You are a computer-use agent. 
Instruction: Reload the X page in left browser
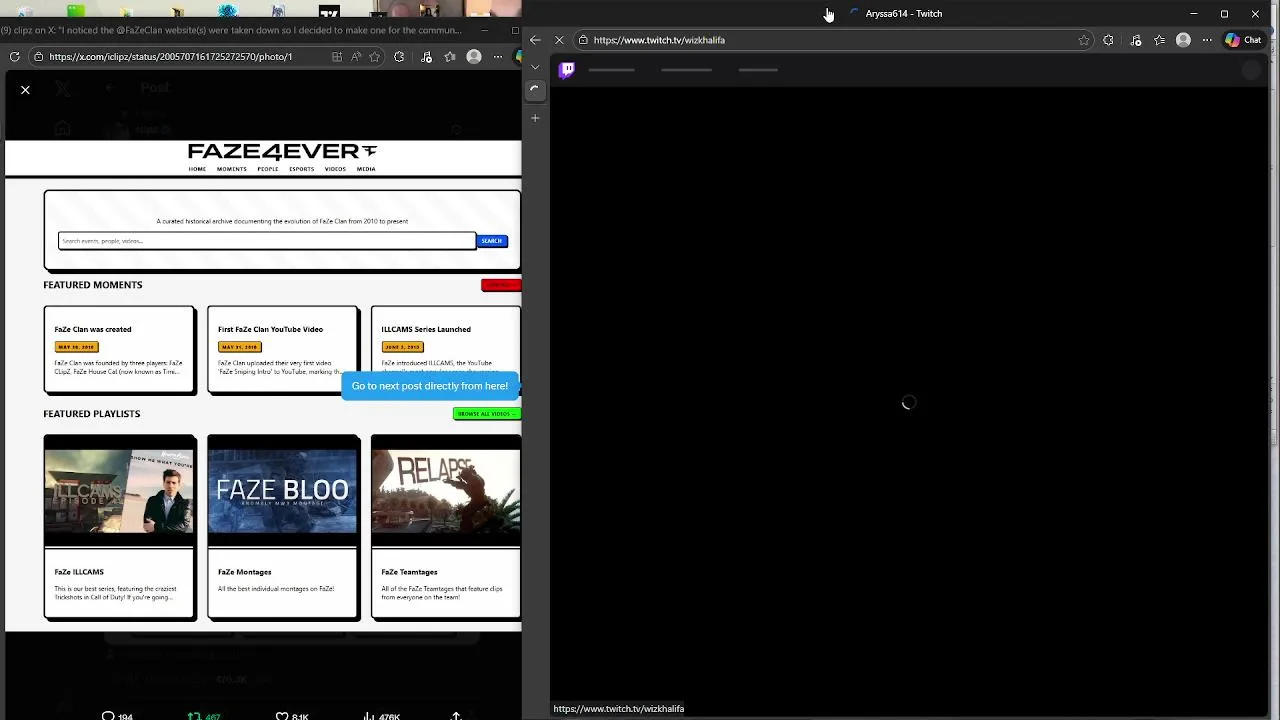(15, 57)
